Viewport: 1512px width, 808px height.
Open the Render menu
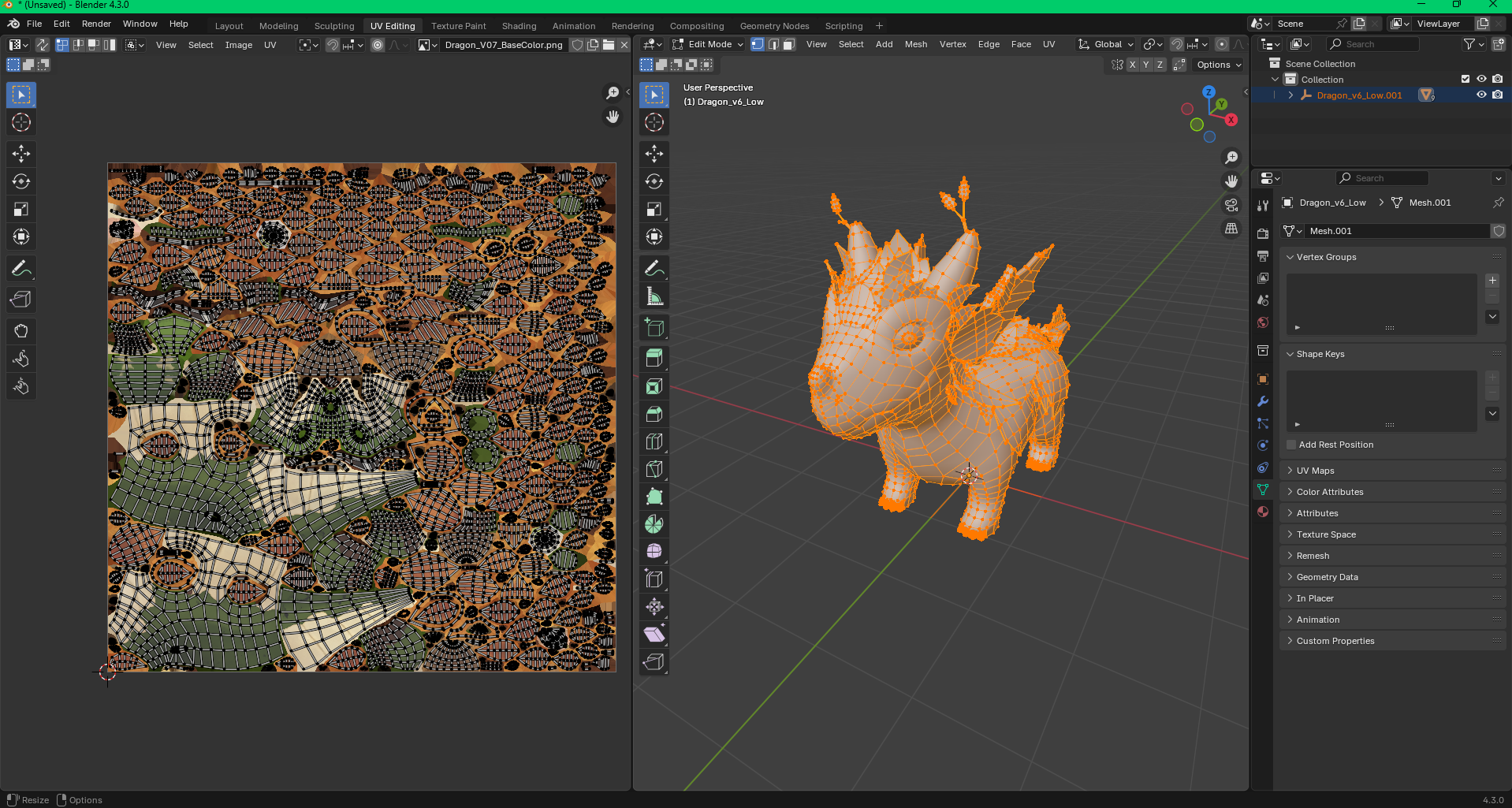tap(96, 24)
